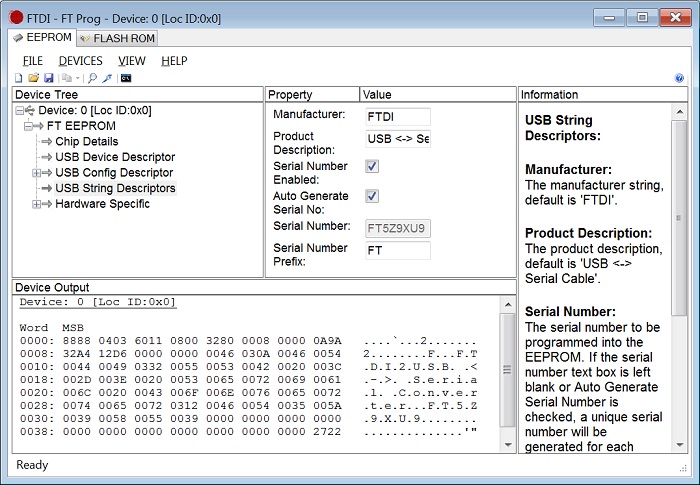700x485 pixels.
Task: Switch to the EEPROM tab
Action: pyautogui.click(x=42, y=38)
